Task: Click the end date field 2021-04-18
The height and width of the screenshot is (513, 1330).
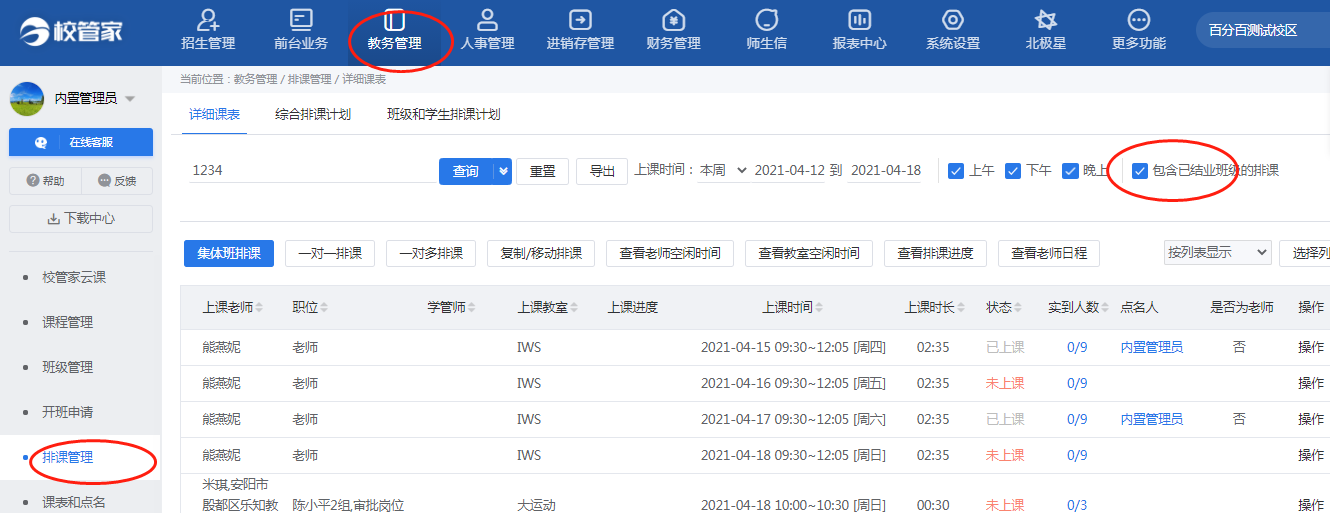Action: [x=885, y=171]
